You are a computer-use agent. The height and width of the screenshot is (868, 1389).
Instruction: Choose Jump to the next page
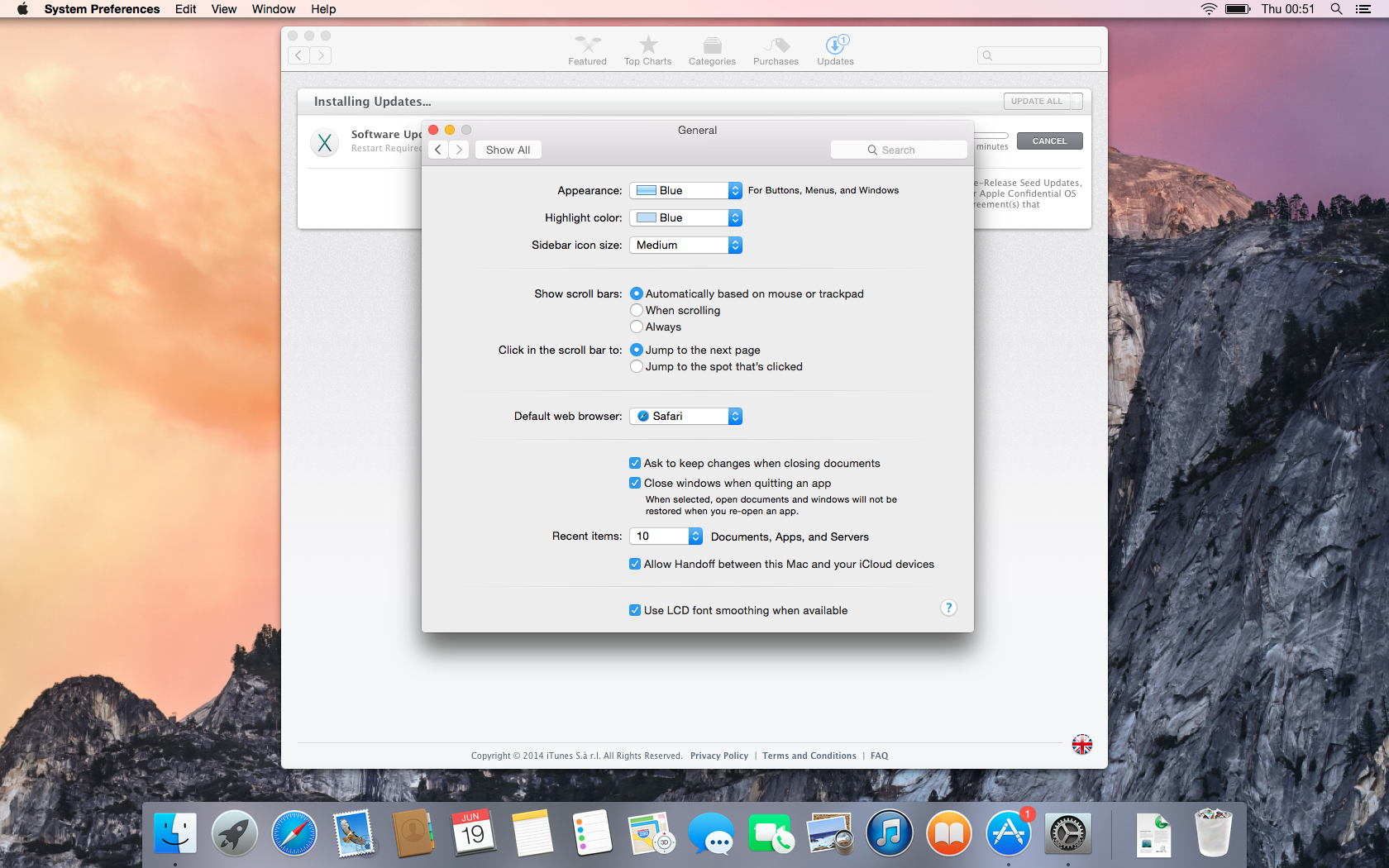coord(637,350)
